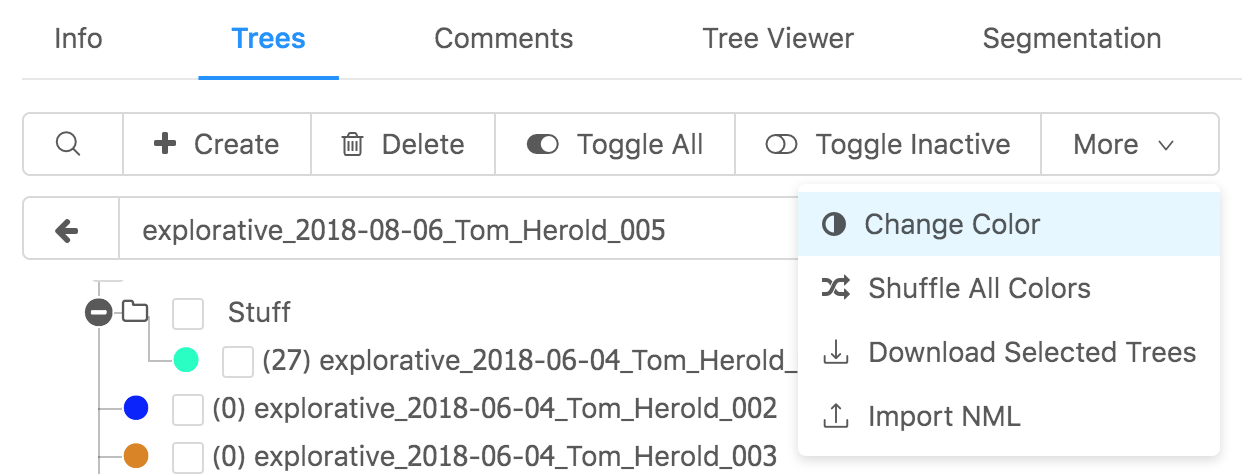Click the upload icon beside Import NML
The image size is (1242, 474).
point(835,416)
